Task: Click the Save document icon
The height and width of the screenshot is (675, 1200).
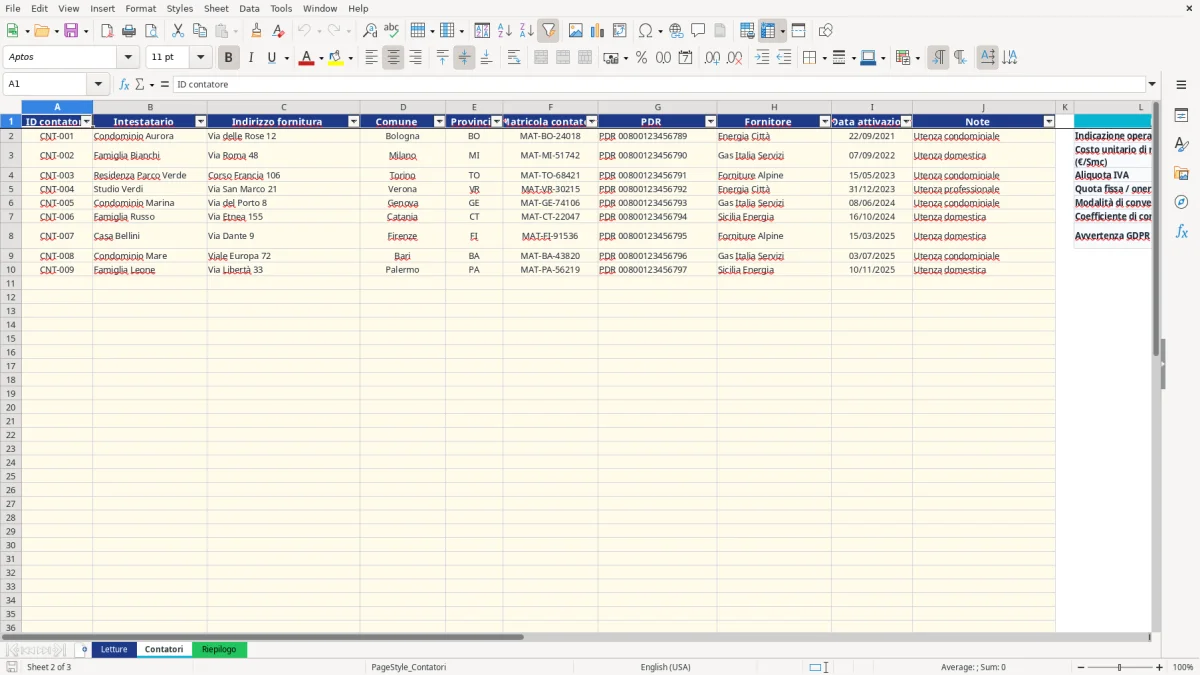Action: tap(71, 31)
